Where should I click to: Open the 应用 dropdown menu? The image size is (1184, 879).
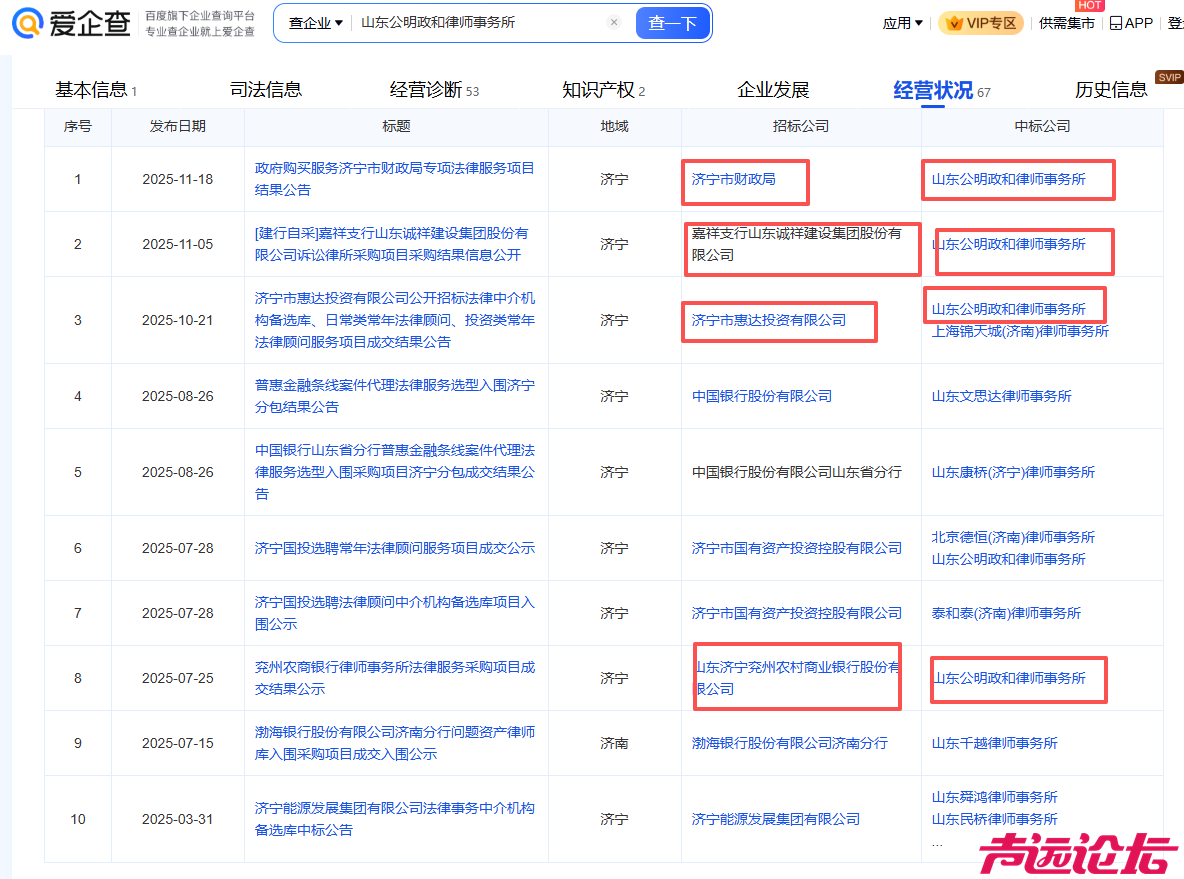pyautogui.click(x=902, y=23)
